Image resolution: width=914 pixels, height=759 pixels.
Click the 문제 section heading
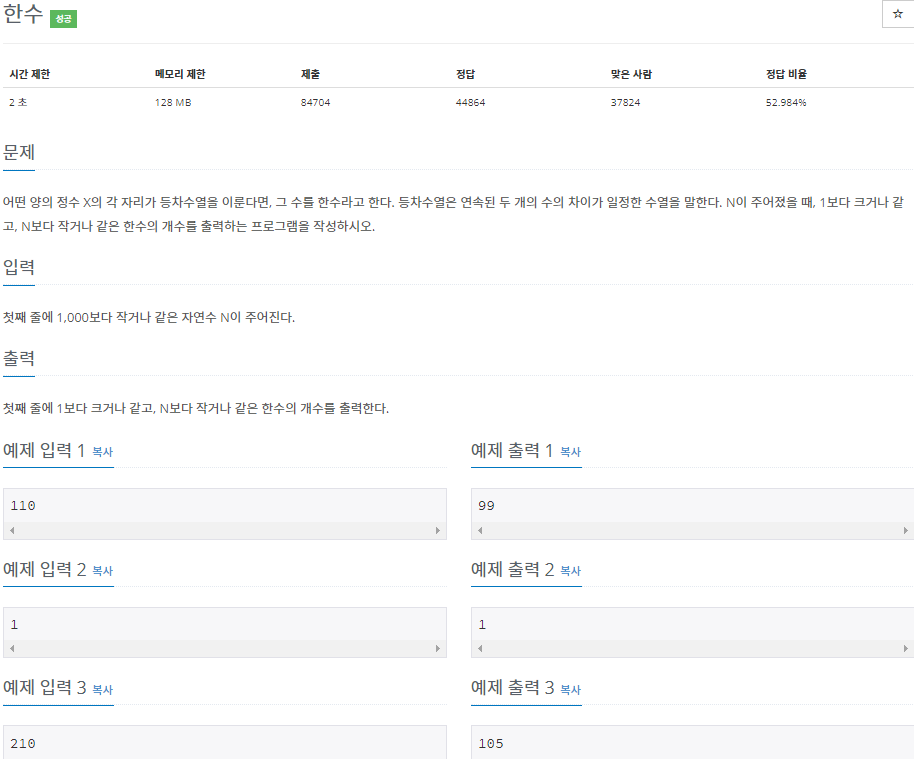19,152
